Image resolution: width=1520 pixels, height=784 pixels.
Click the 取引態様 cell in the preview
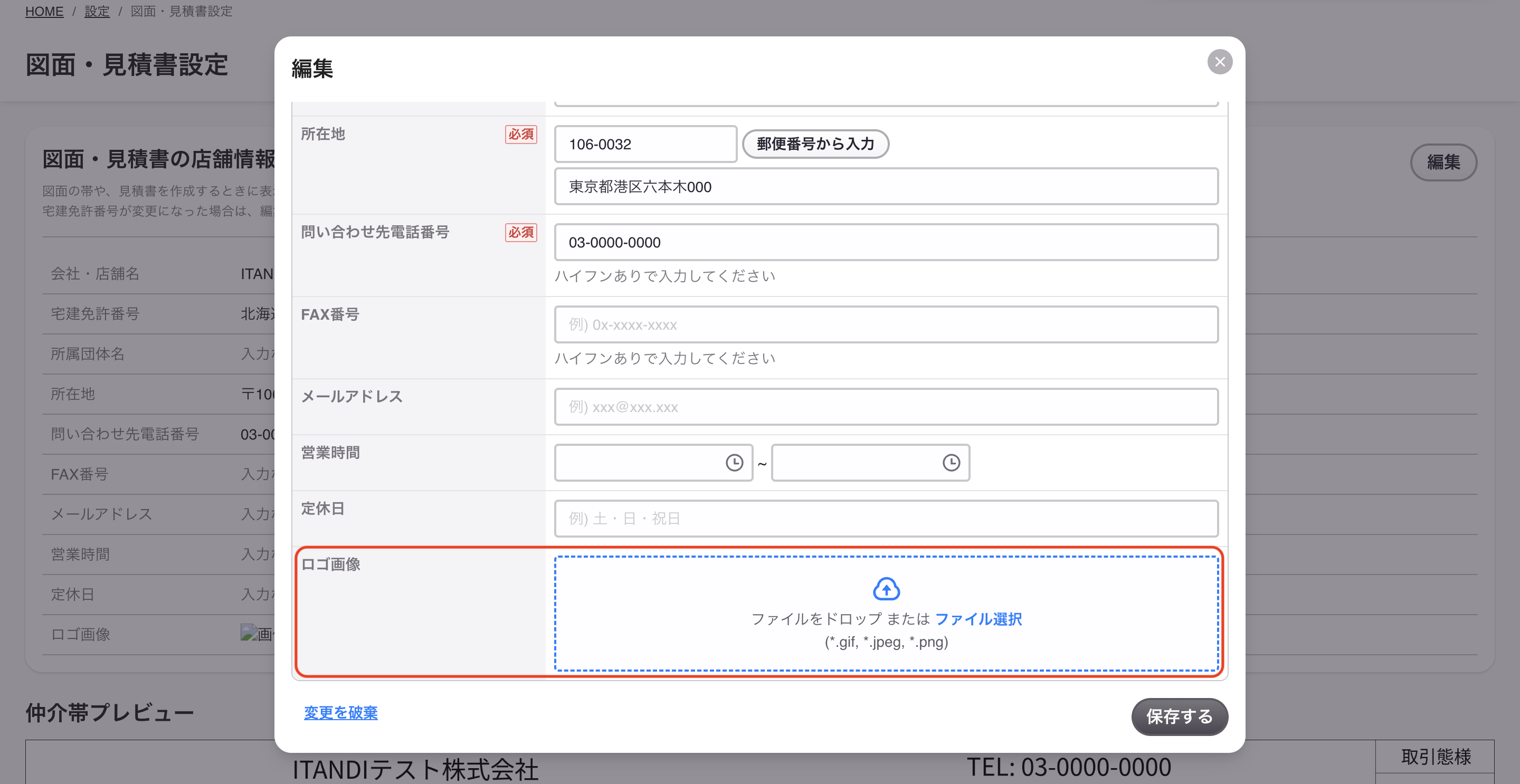click(x=1436, y=756)
